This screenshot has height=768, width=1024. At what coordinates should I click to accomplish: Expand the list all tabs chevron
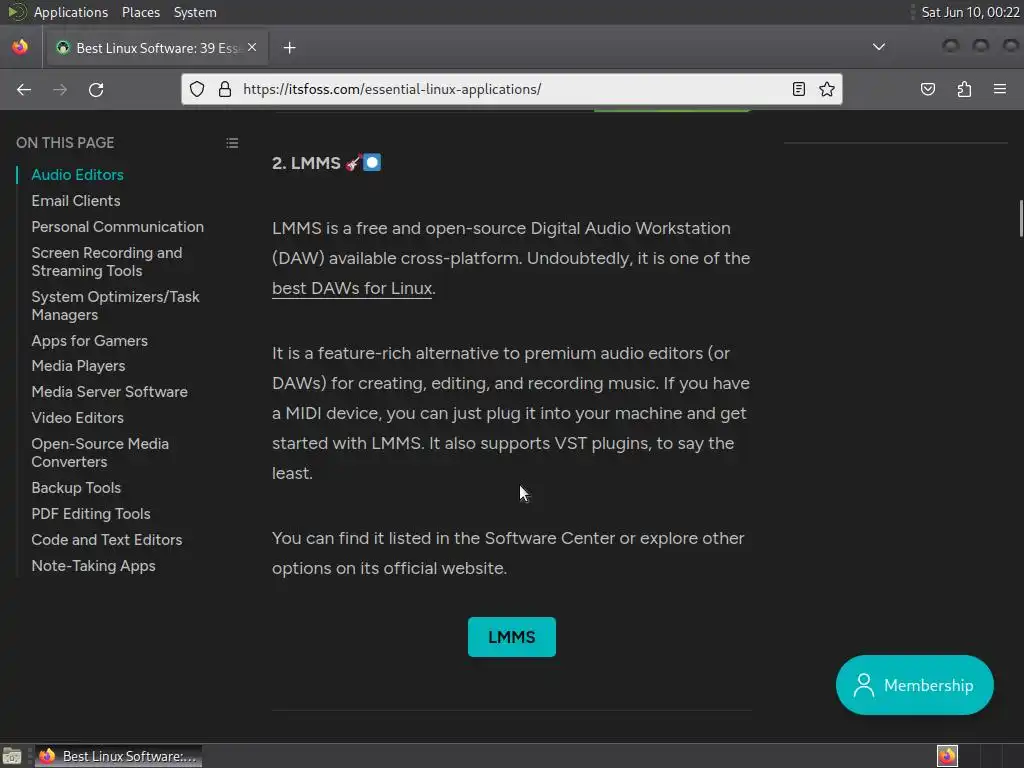tap(879, 47)
